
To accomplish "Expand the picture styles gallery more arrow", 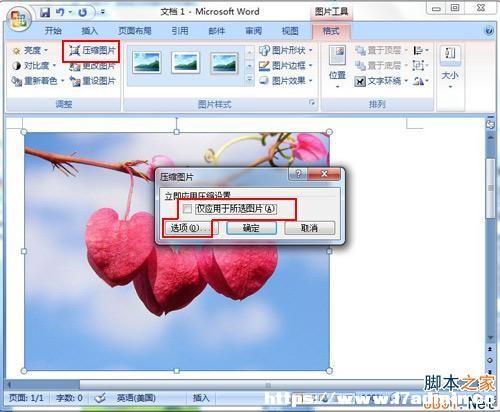I will click(249, 80).
